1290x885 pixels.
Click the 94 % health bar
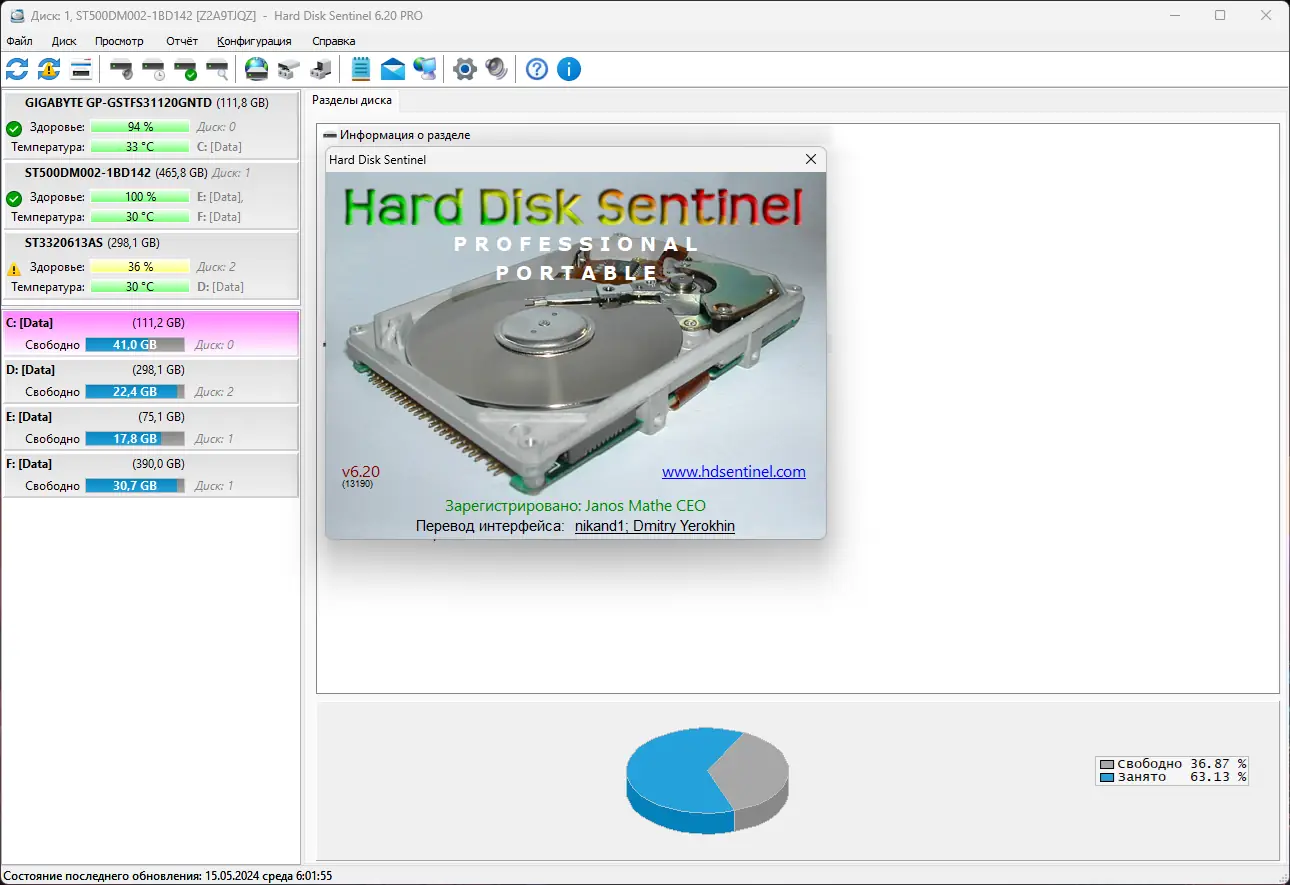tap(140, 127)
